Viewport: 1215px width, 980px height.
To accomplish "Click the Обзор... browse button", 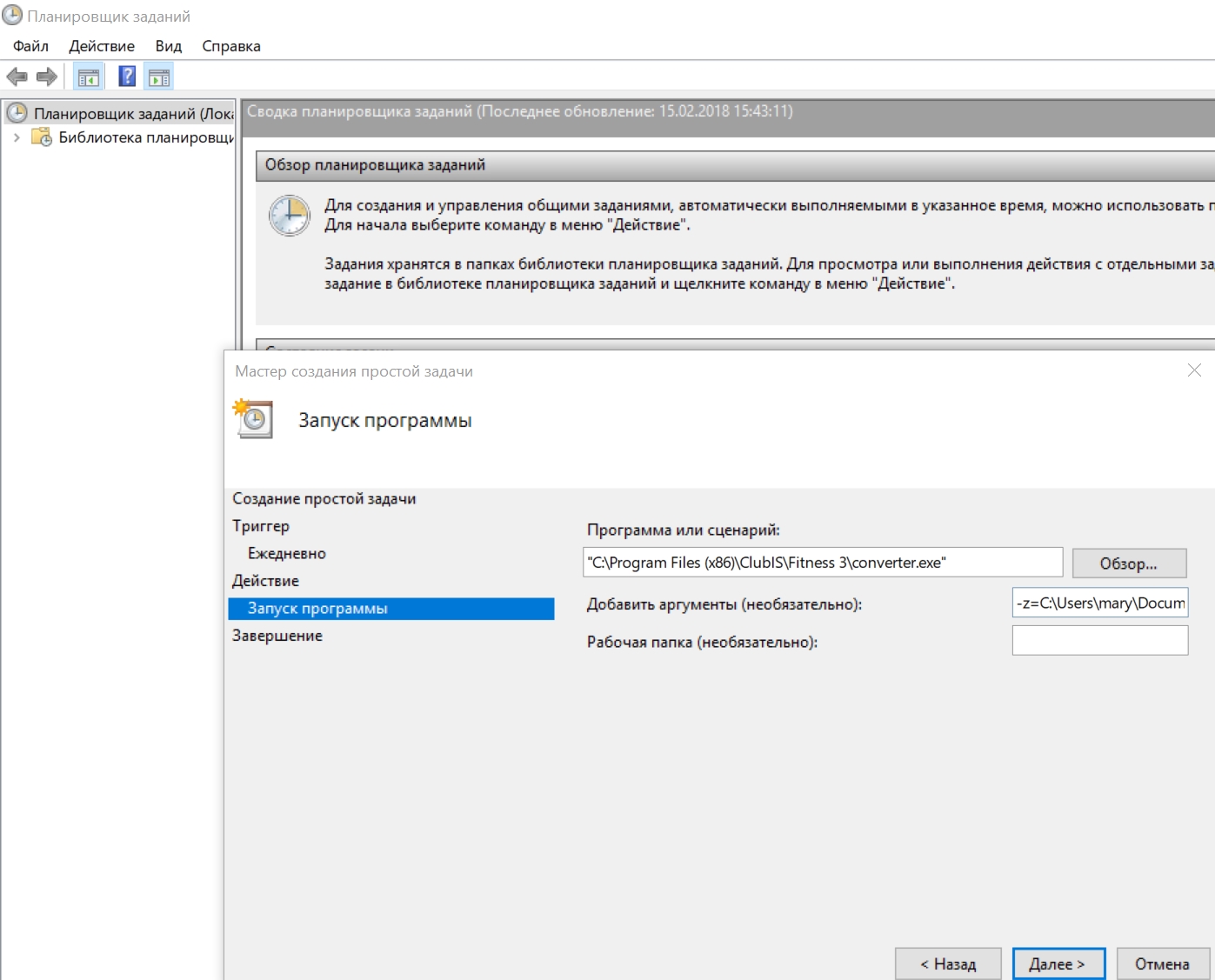I will [x=1129, y=563].
